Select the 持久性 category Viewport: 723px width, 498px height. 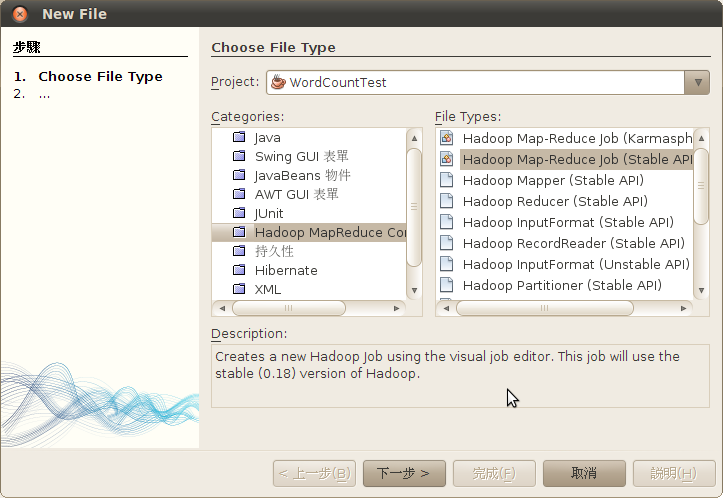point(309,251)
